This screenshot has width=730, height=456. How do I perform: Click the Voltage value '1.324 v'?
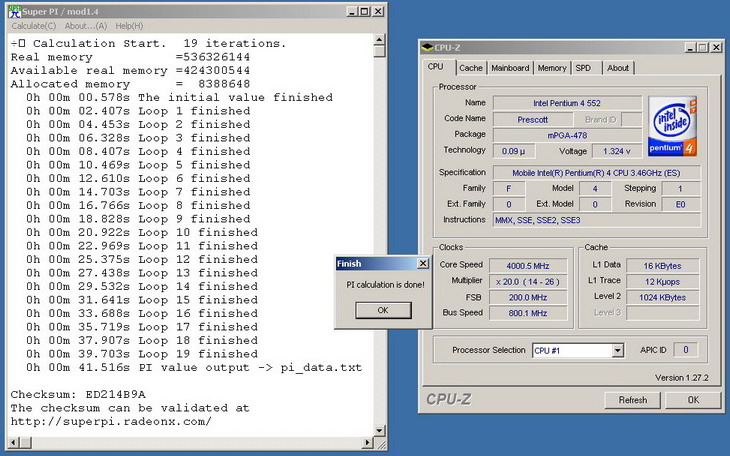(616, 151)
